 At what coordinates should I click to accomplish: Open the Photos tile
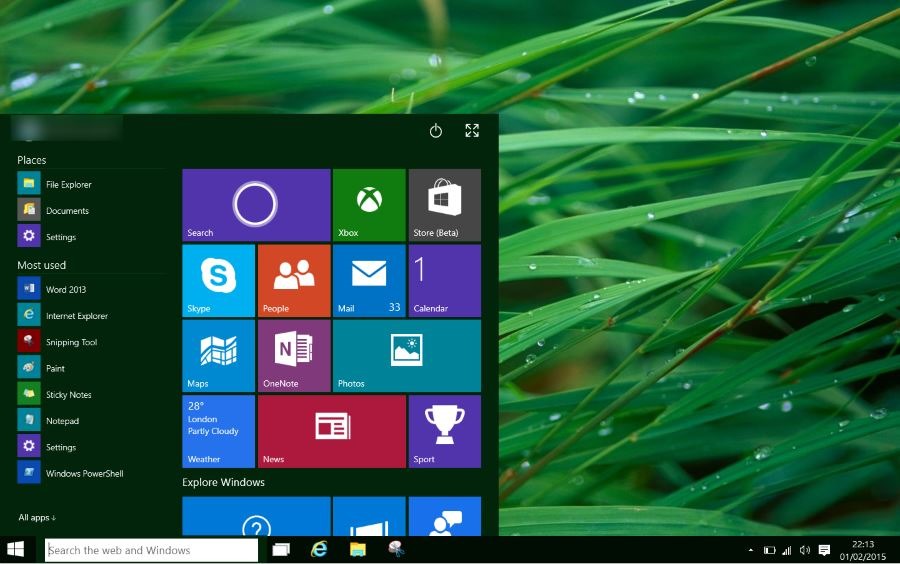click(407, 355)
